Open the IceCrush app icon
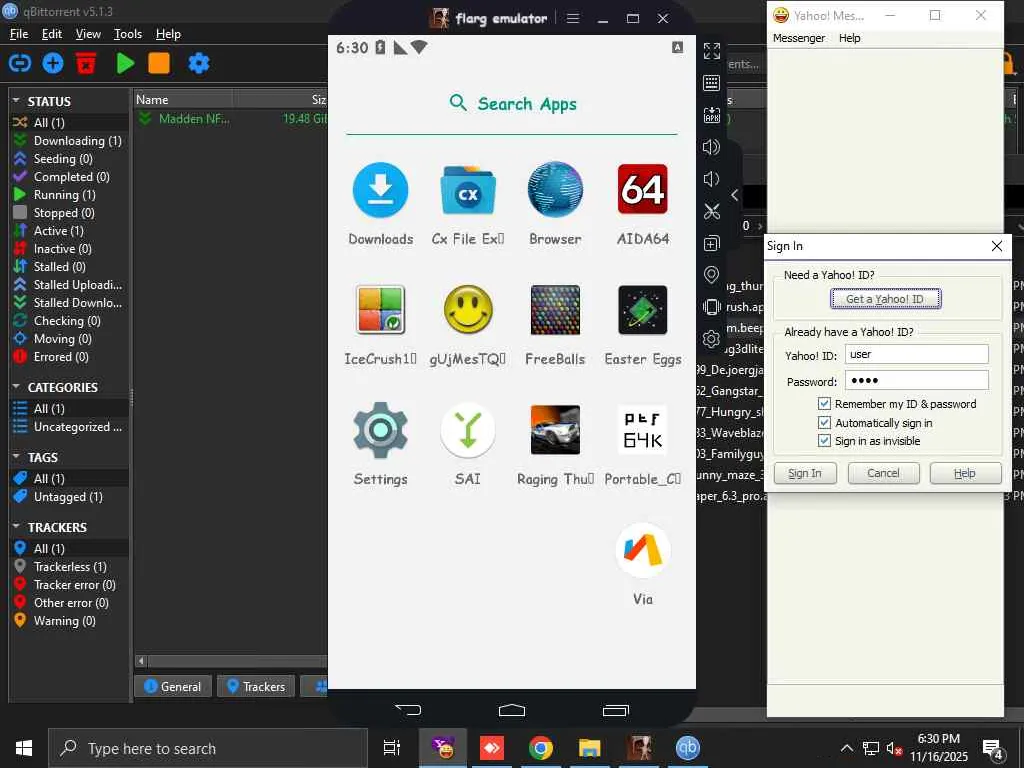The width and height of the screenshot is (1024, 768). pos(381,310)
